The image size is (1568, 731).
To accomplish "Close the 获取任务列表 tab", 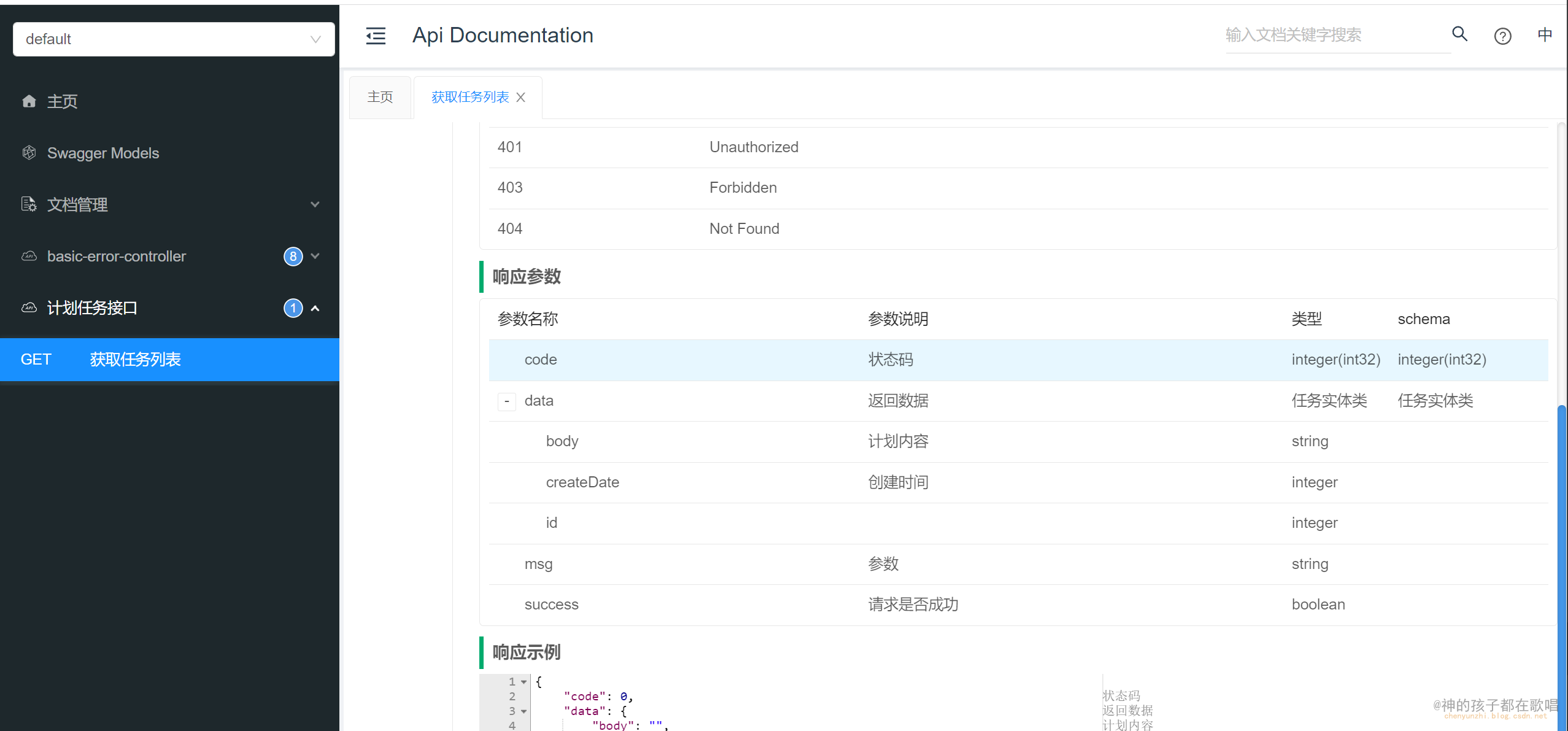I will coord(520,98).
